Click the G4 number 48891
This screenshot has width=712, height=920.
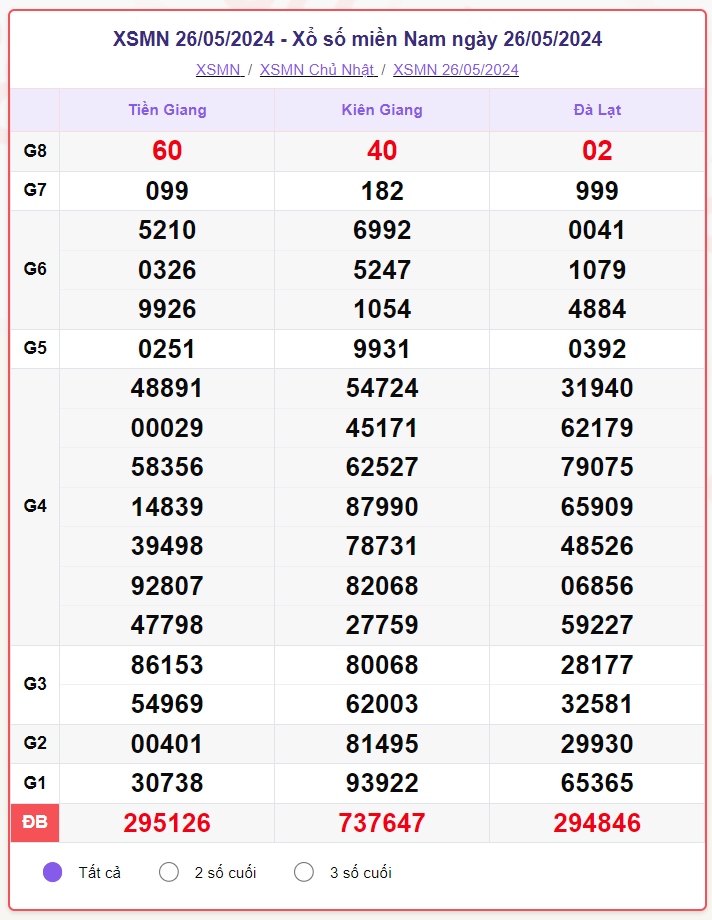point(167,388)
